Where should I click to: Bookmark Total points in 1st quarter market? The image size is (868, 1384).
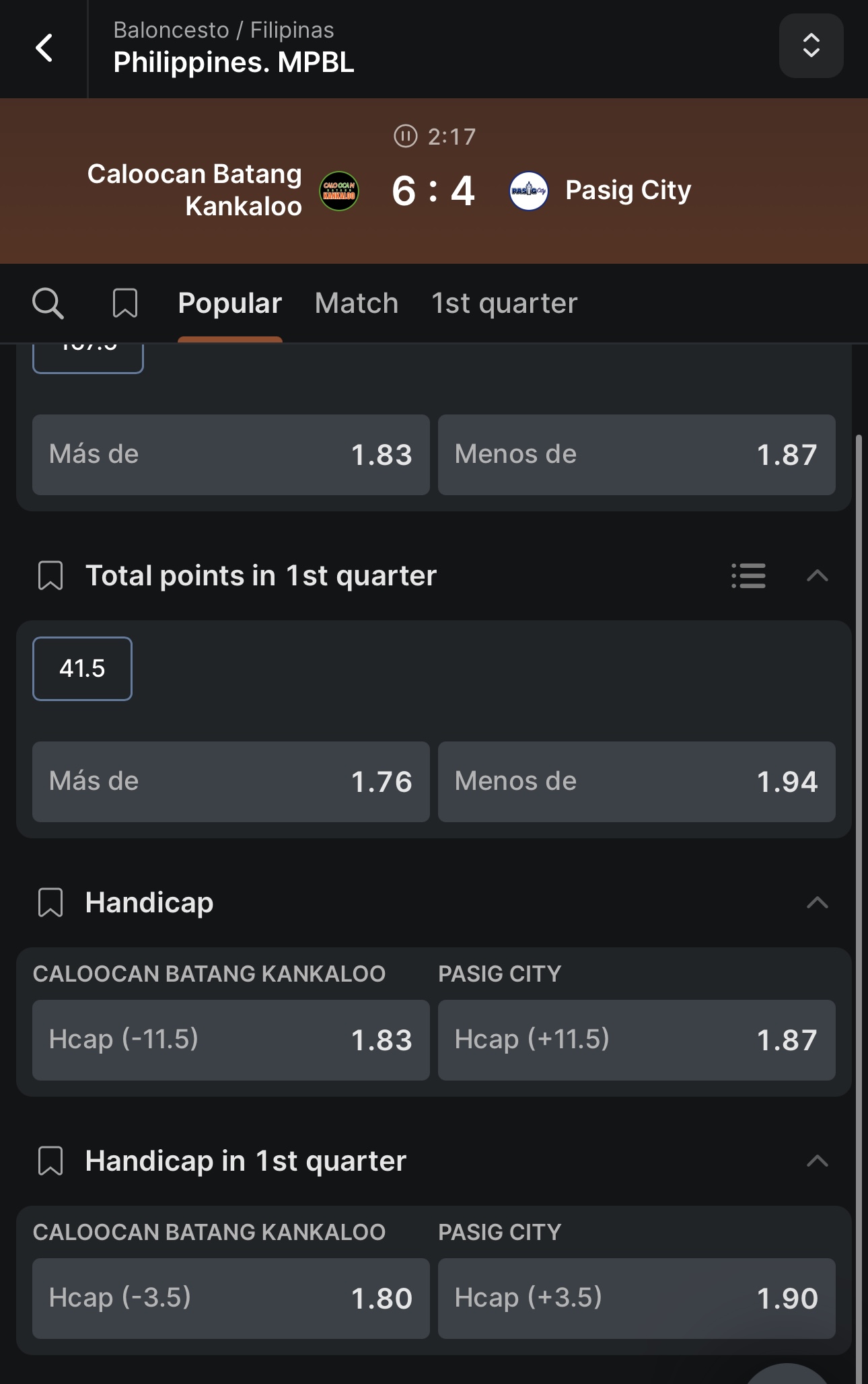pyautogui.click(x=50, y=576)
